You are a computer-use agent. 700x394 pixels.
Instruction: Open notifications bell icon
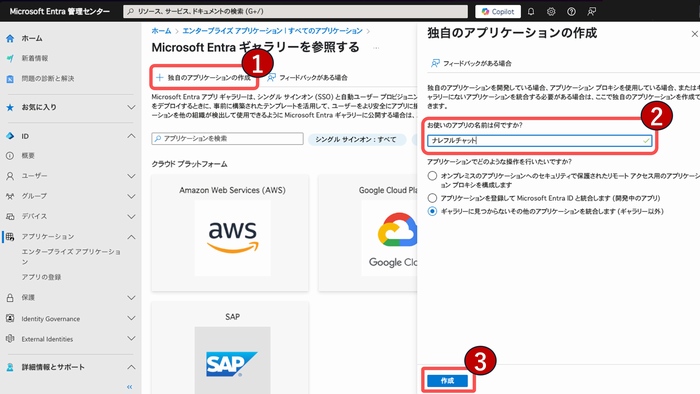coord(531,12)
